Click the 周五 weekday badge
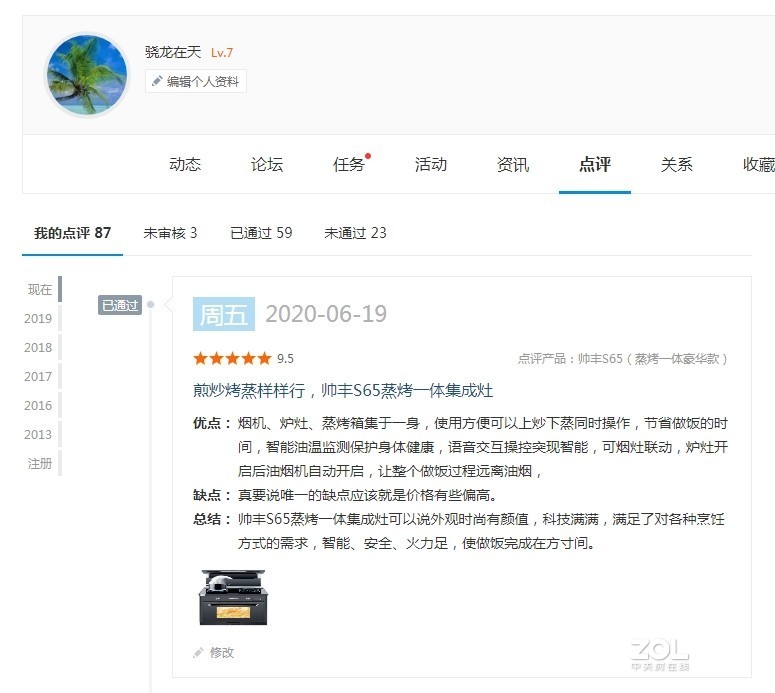Screen dimensions: 775x693 point(224,314)
